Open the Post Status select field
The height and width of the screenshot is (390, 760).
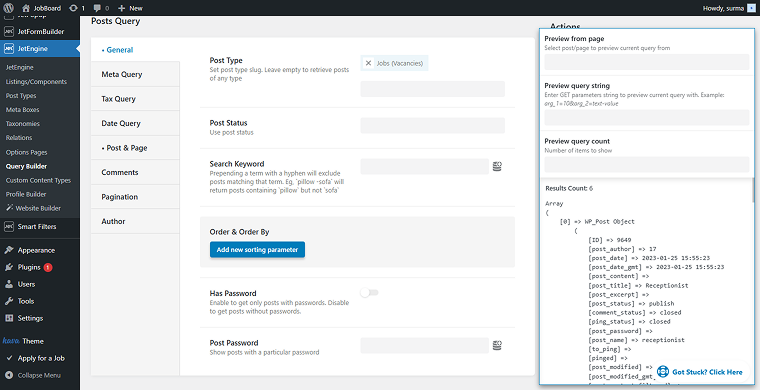(x=432, y=125)
